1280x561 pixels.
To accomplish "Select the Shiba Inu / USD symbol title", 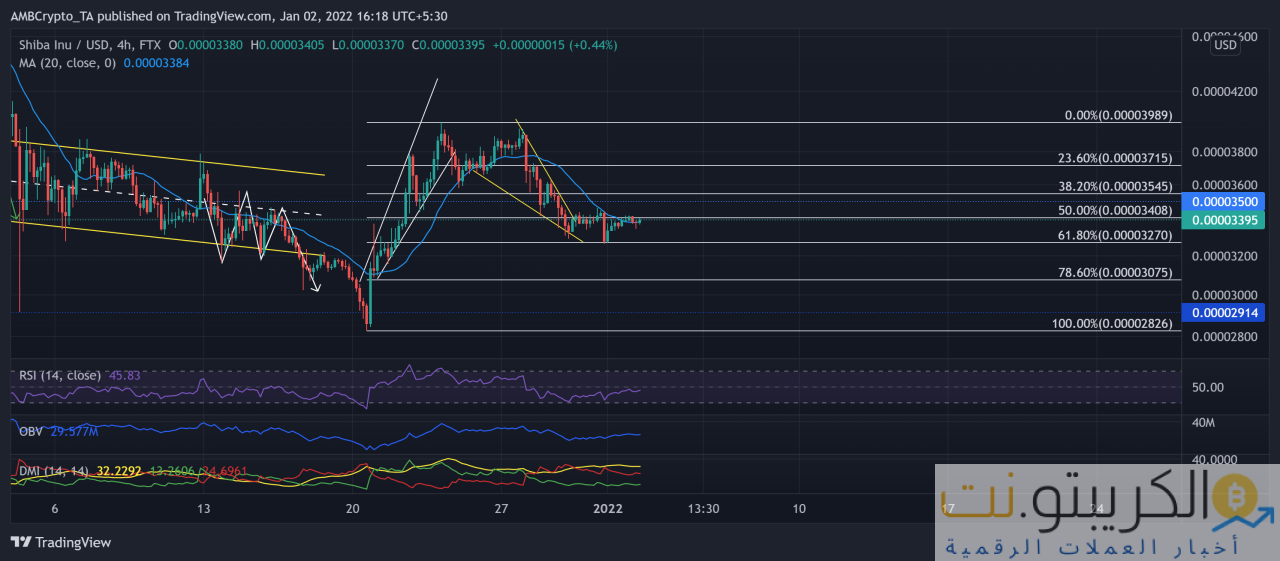I will [66, 45].
